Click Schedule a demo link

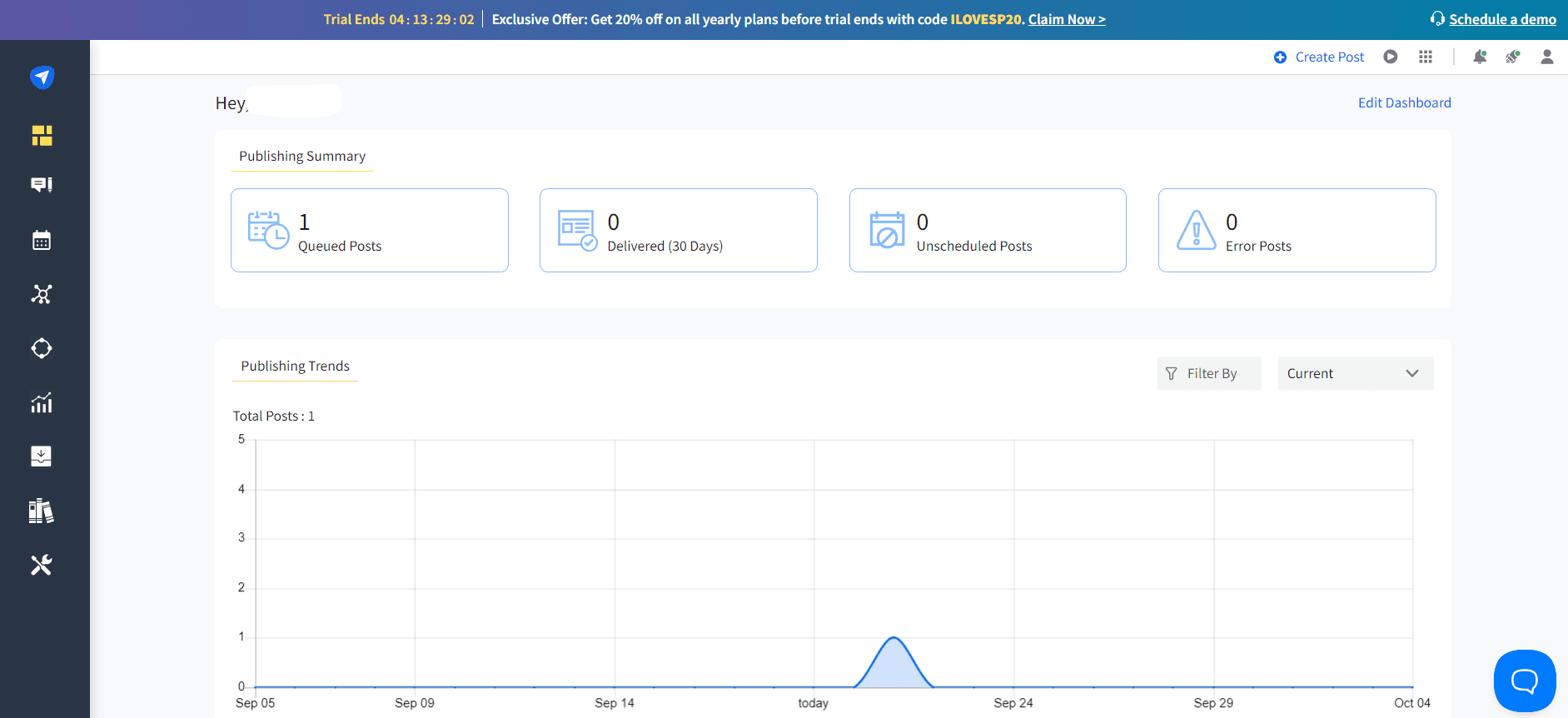(x=1501, y=19)
